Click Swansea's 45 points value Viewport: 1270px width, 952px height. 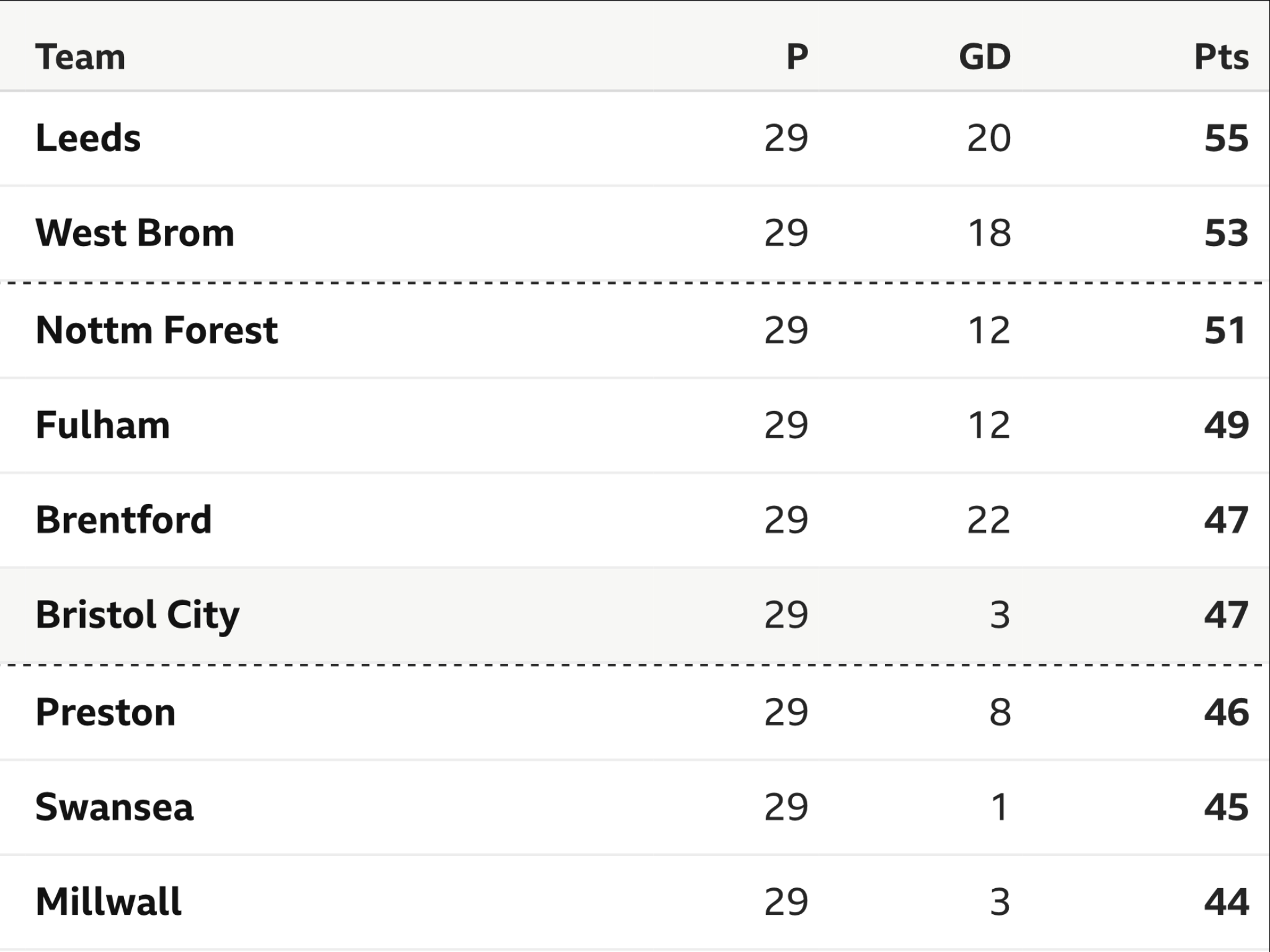(x=1226, y=807)
